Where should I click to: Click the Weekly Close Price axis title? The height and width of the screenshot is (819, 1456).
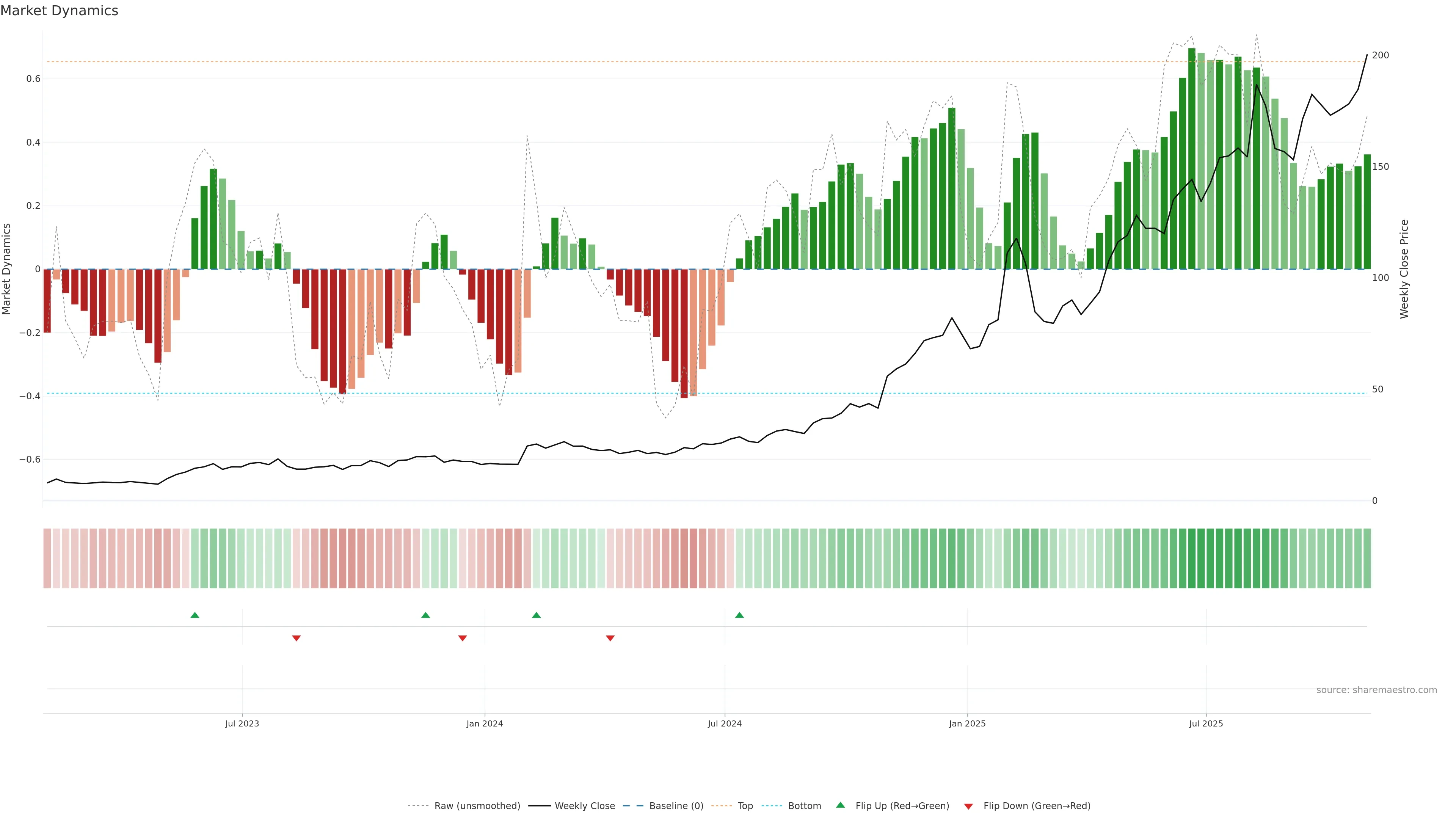coord(1404,269)
